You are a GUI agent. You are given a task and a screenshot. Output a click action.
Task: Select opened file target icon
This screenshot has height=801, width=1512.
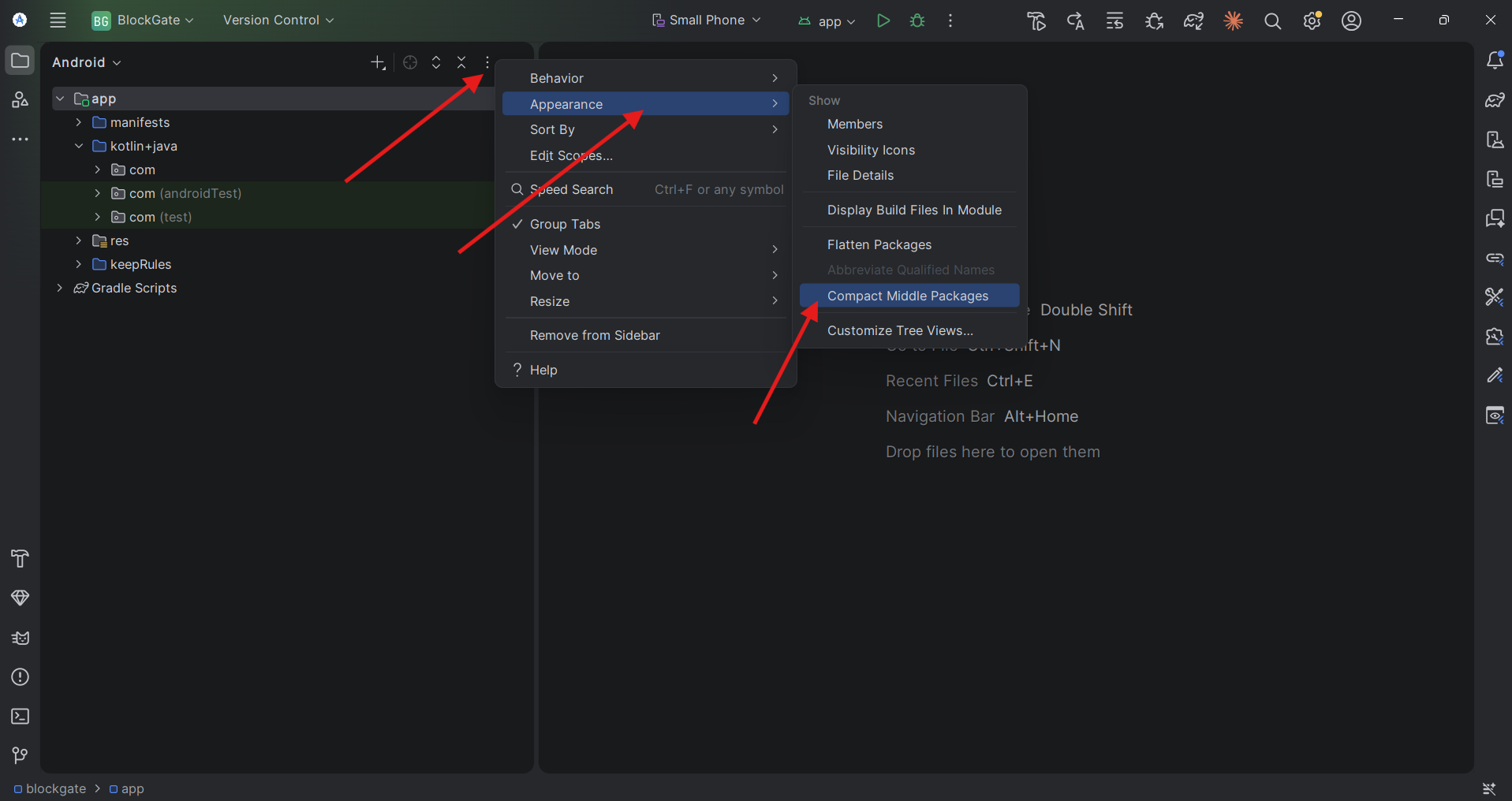click(x=410, y=62)
